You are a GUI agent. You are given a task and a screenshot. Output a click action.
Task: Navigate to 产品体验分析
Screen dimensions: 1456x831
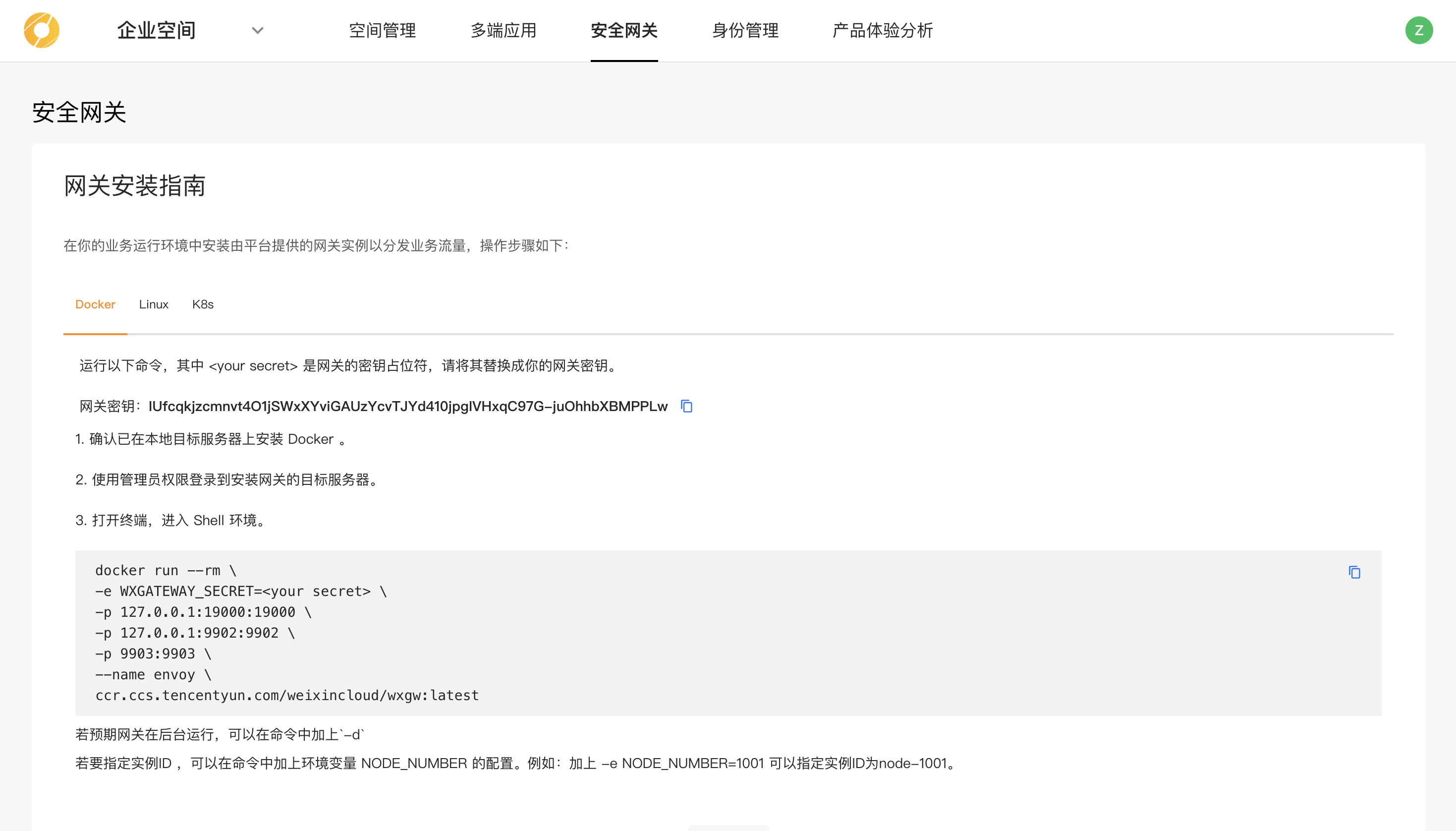(x=882, y=30)
